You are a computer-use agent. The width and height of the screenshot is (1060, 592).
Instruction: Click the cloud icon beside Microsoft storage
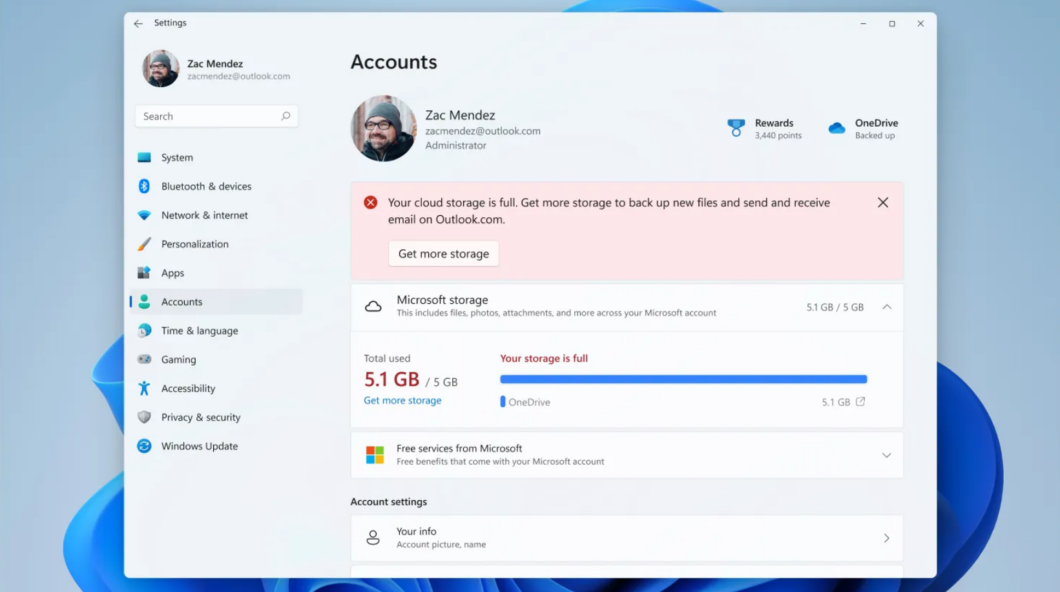373,307
